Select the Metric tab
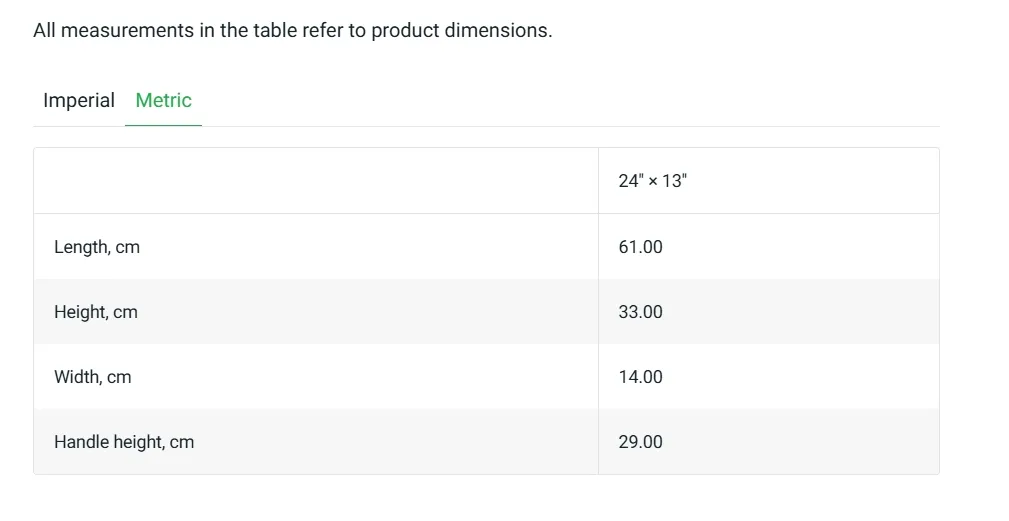 tap(163, 100)
